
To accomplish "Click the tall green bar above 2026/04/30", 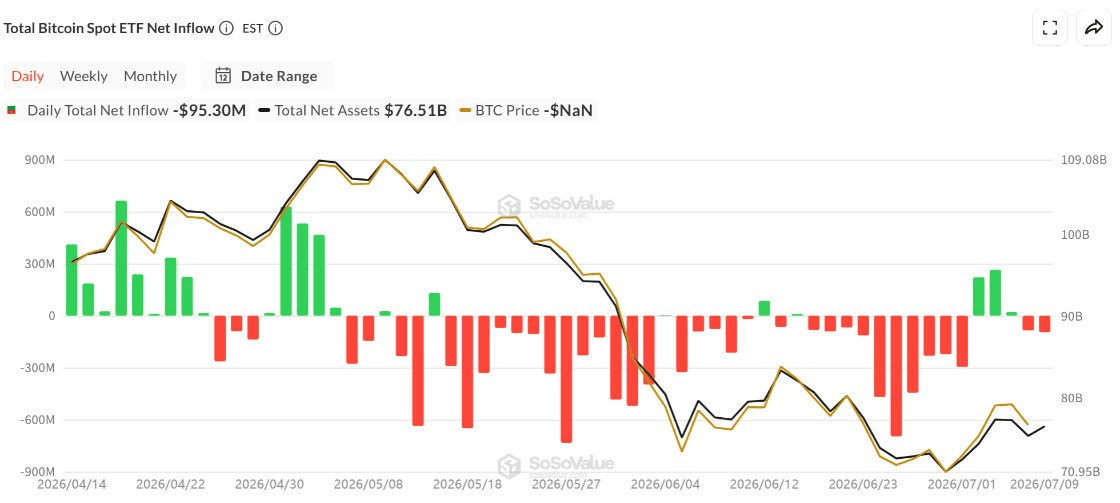I will click(286, 261).
